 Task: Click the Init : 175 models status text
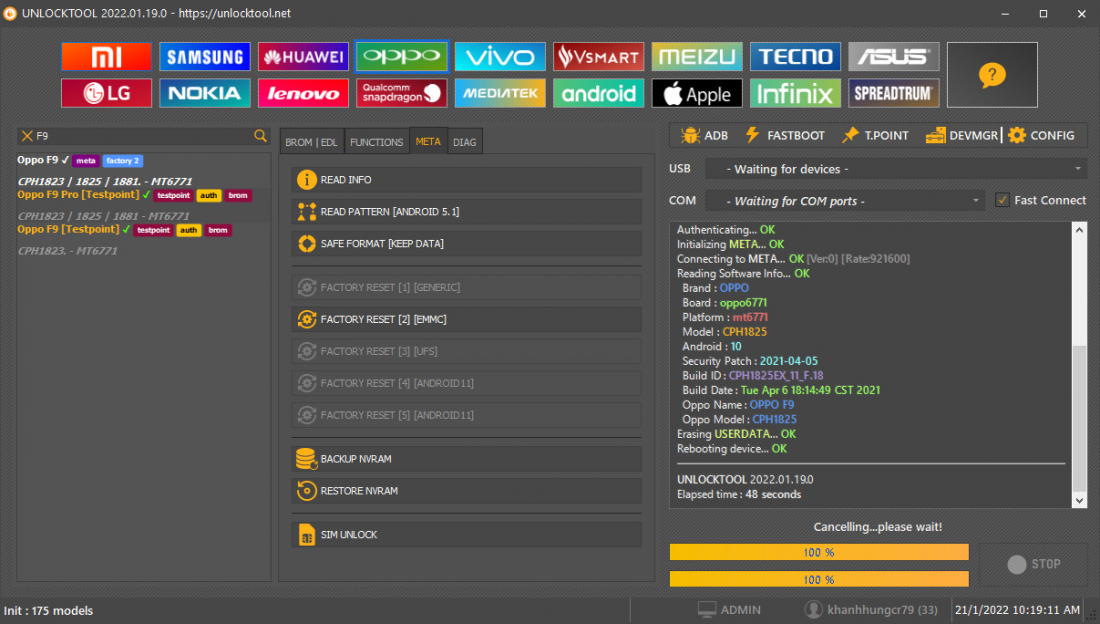[x=48, y=611]
